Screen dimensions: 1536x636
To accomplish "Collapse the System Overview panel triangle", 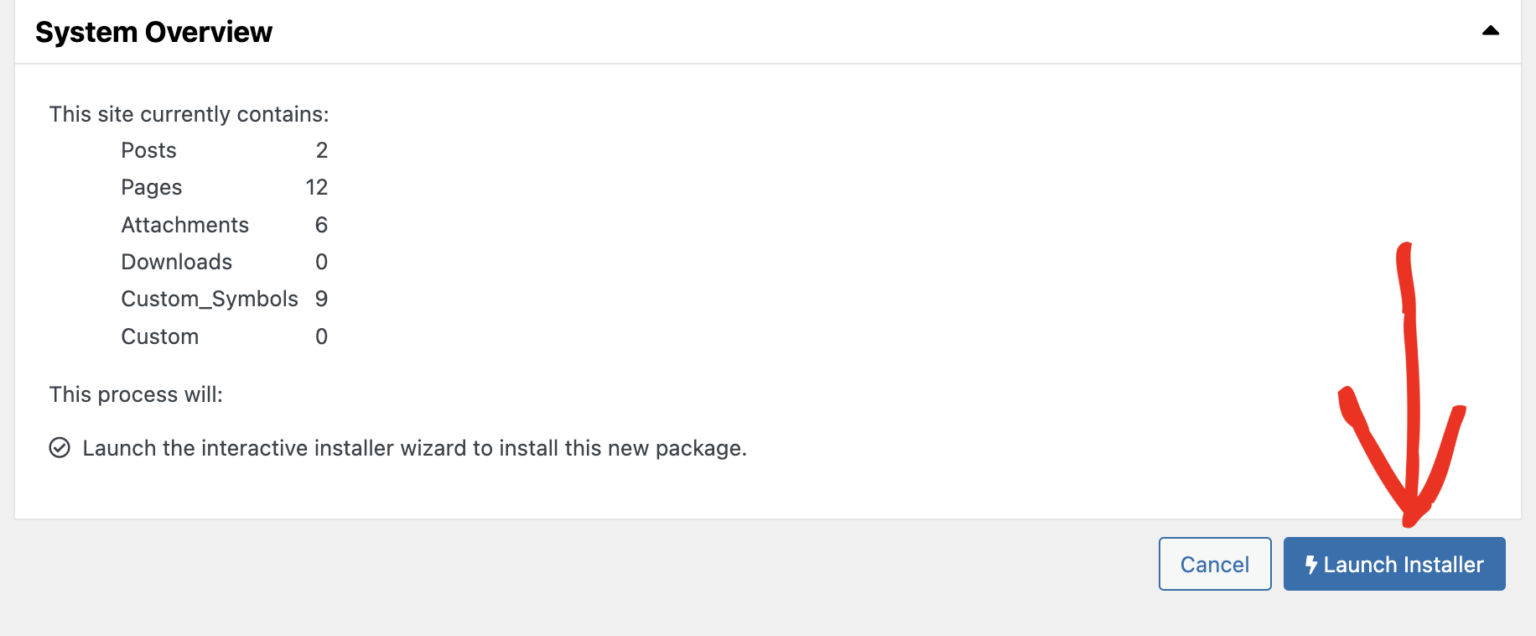I will tap(1490, 31).
